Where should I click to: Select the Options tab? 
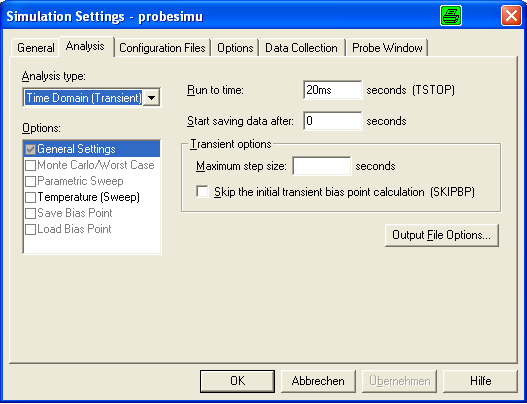coord(235,48)
